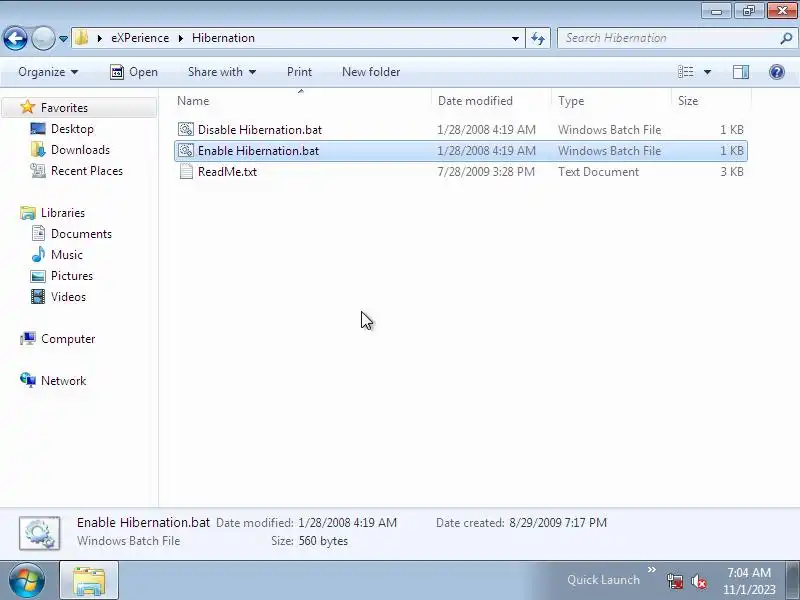Open the Share with menu

[x=221, y=72]
